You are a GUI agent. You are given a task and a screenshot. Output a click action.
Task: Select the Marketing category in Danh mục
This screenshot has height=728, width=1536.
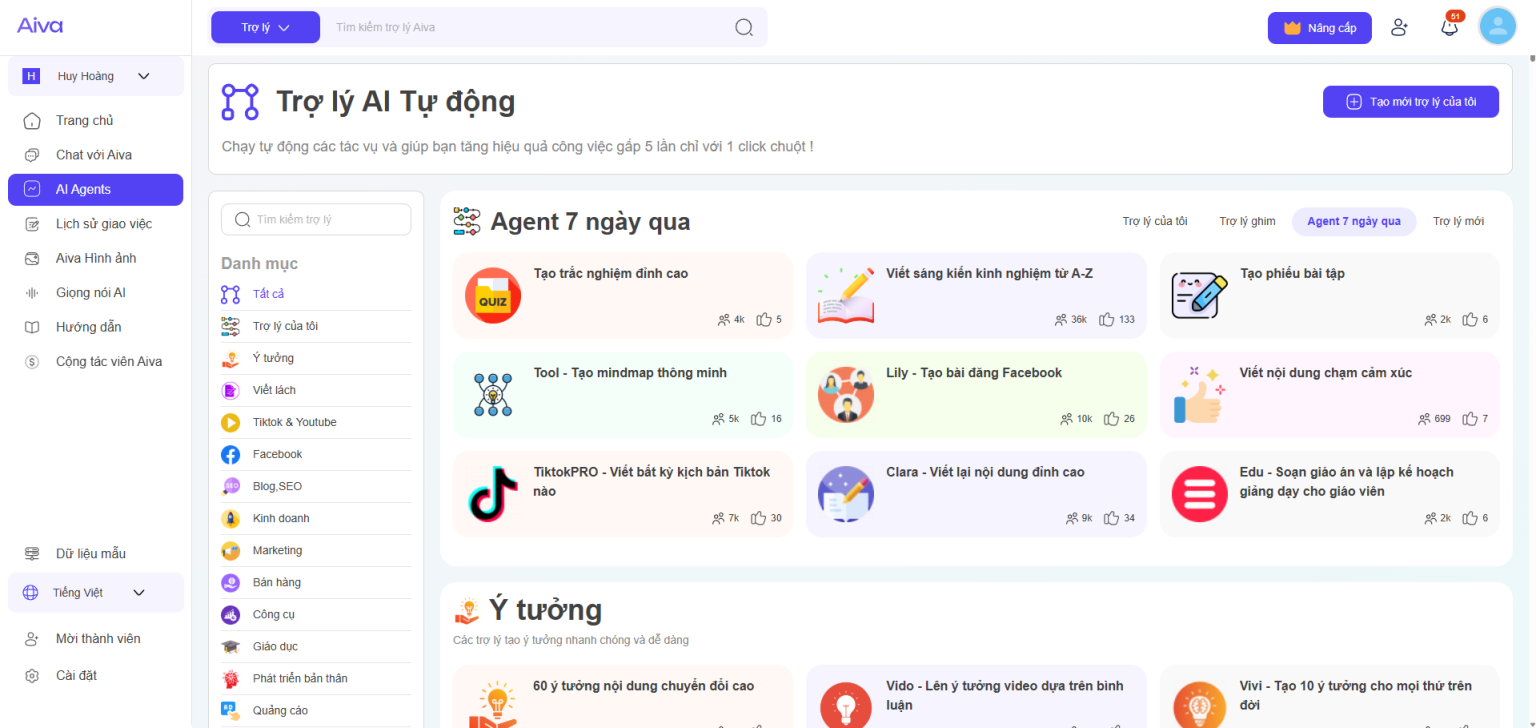(277, 550)
